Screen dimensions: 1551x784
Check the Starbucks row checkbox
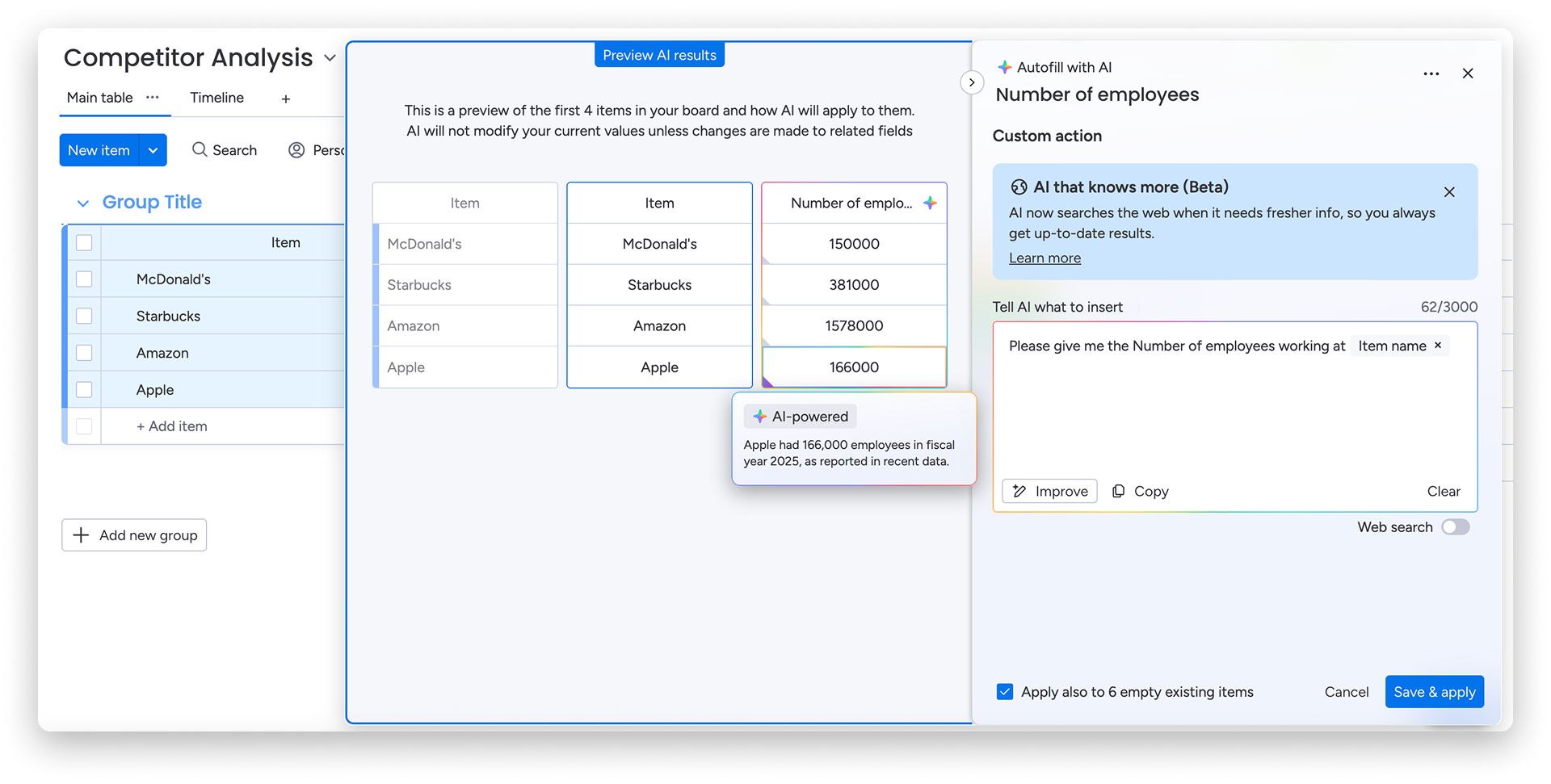pos(84,316)
